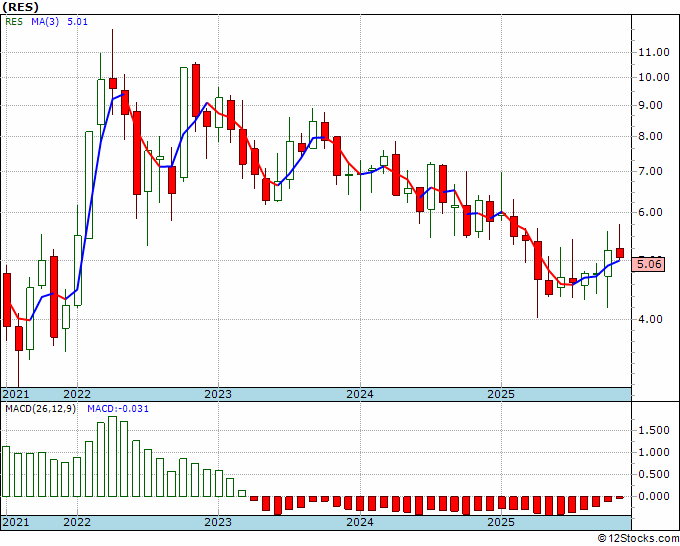
Task: Click the 2024 label on price chart axis
Action: (x=360, y=394)
